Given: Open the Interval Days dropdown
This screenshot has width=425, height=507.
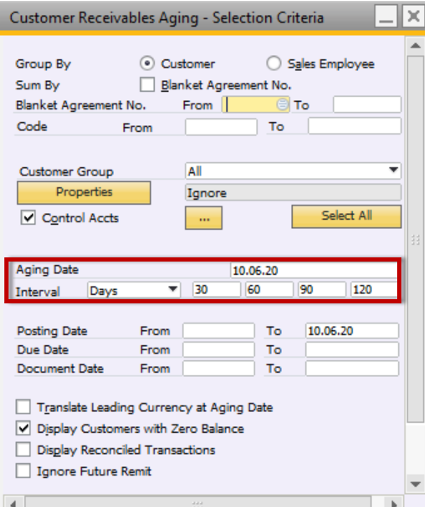Looking at the screenshot, I should tap(173, 289).
